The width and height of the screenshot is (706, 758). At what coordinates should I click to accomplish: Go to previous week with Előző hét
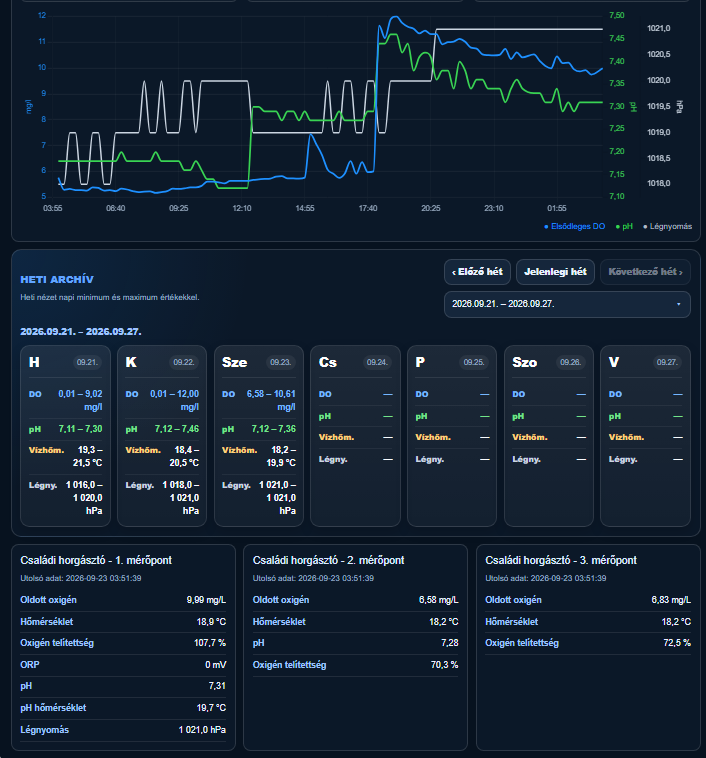pos(477,272)
